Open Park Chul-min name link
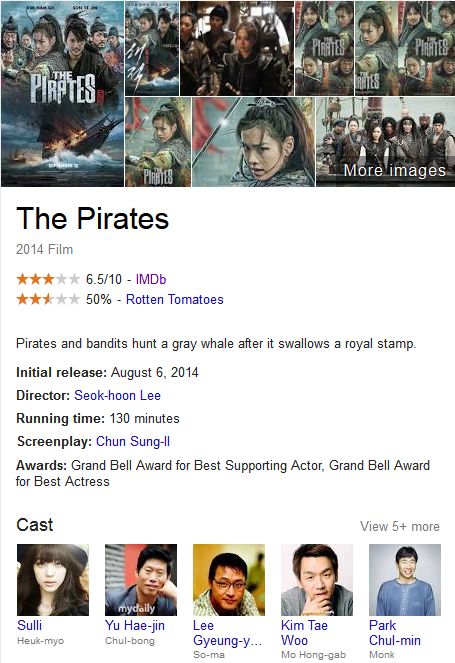This screenshot has height=663, width=455. click(395, 633)
